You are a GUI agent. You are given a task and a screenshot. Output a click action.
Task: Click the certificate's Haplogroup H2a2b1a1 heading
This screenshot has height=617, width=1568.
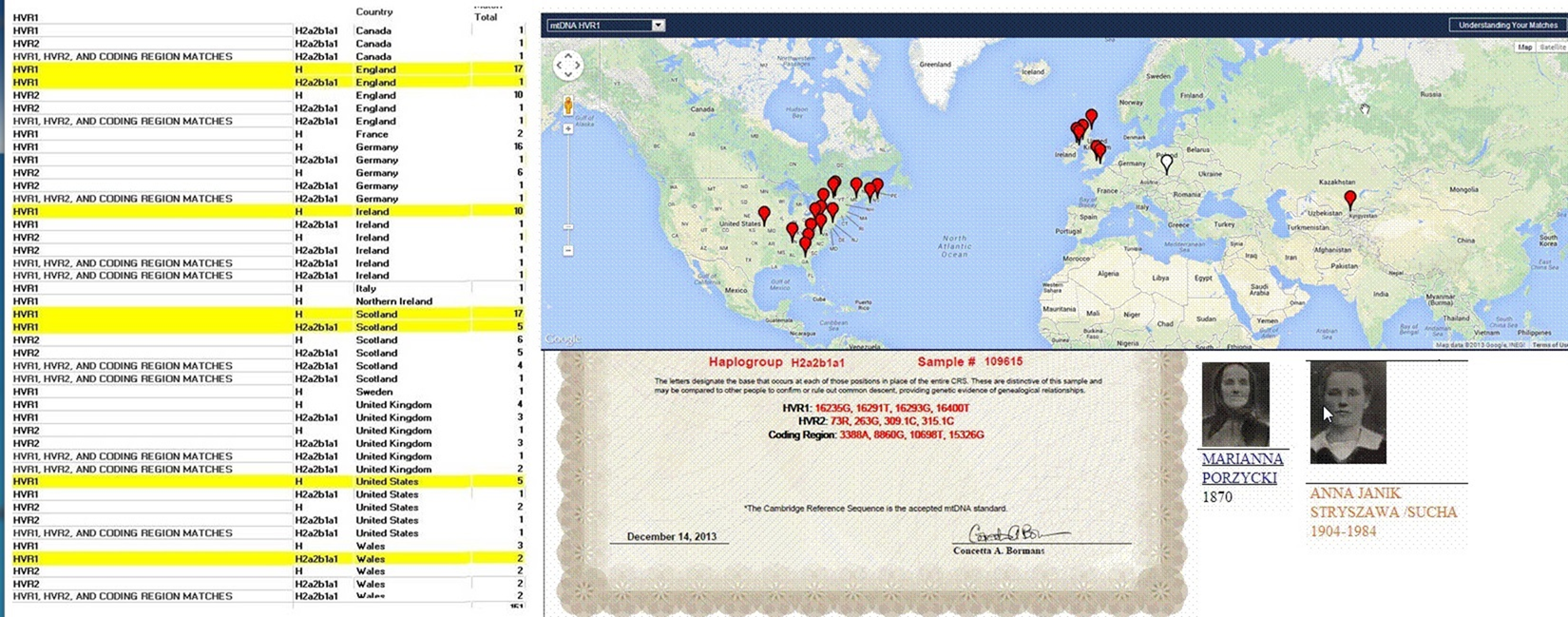[x=776, y=362]
